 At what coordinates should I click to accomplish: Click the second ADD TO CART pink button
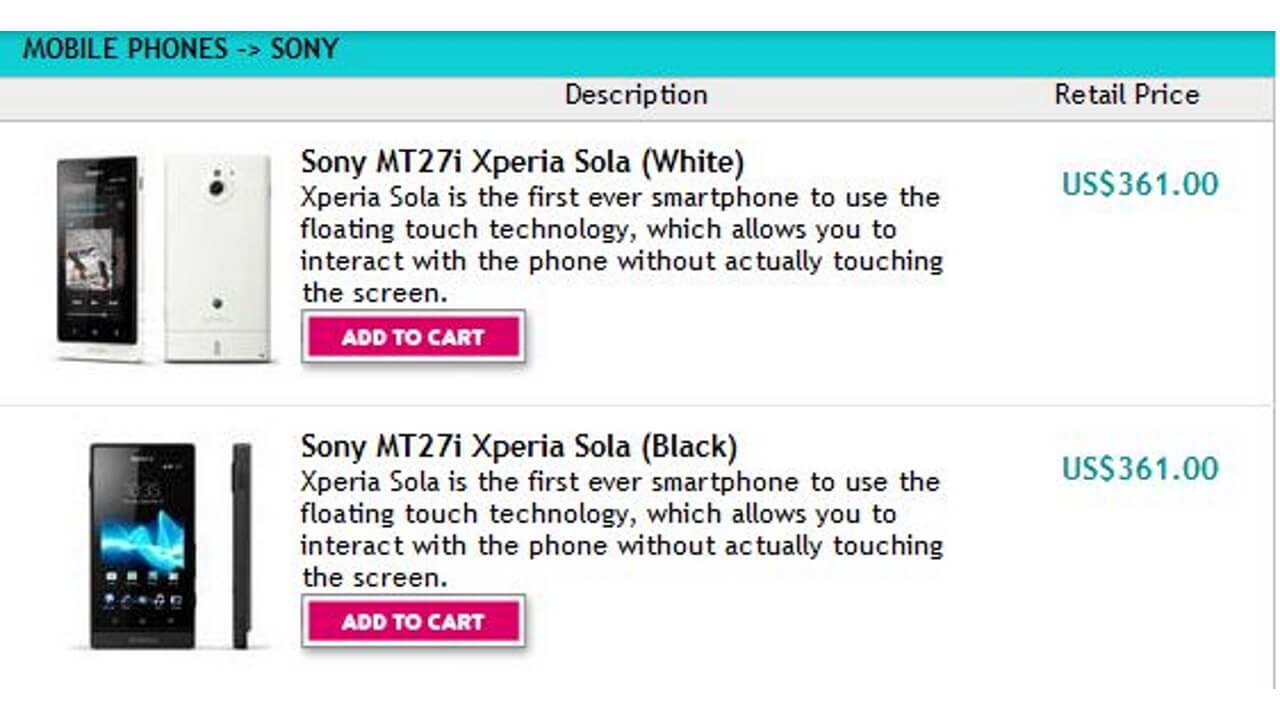click(x=413, y=621)
